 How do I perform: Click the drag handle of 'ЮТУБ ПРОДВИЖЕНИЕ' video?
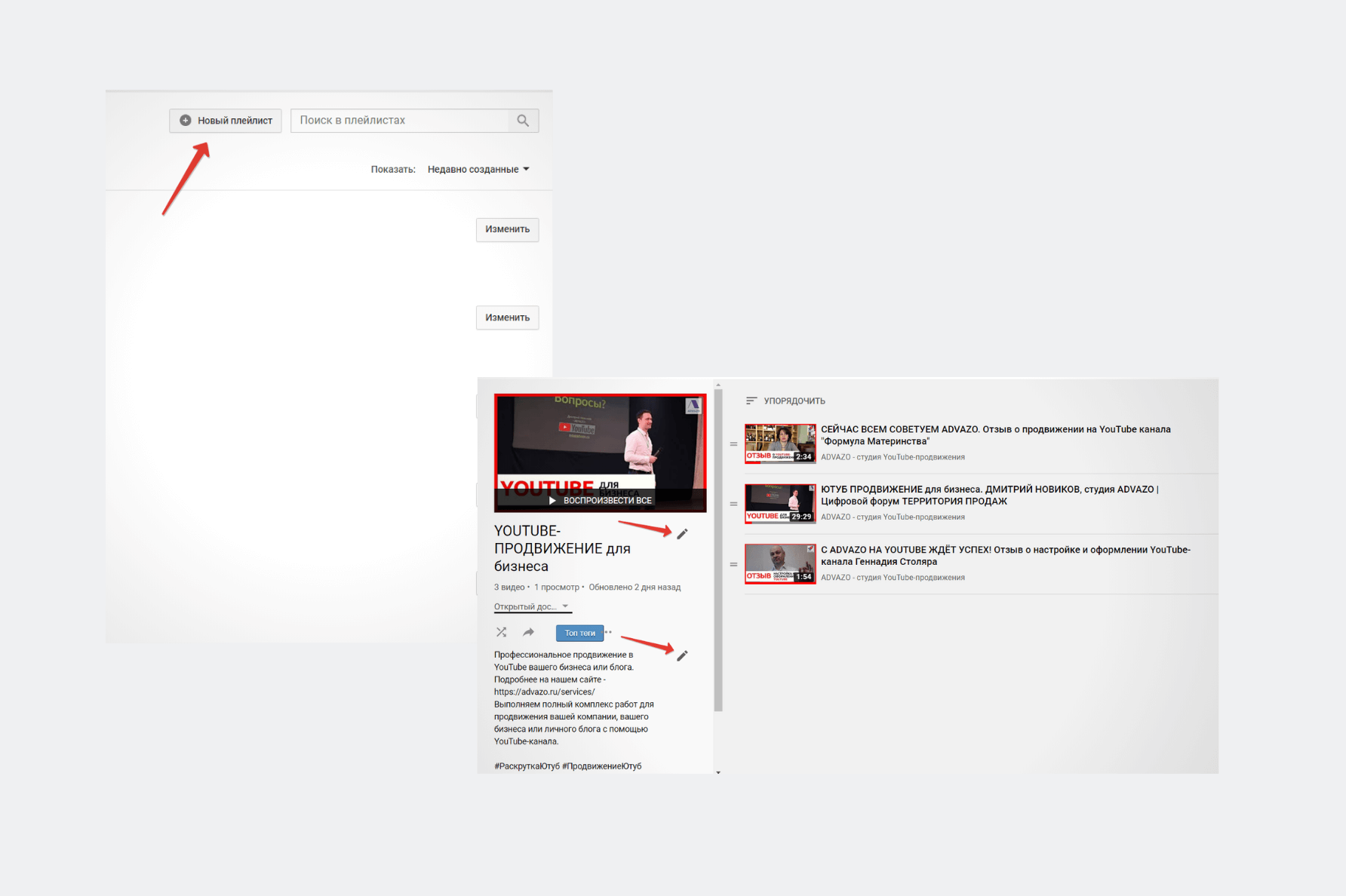pos(733,504)
